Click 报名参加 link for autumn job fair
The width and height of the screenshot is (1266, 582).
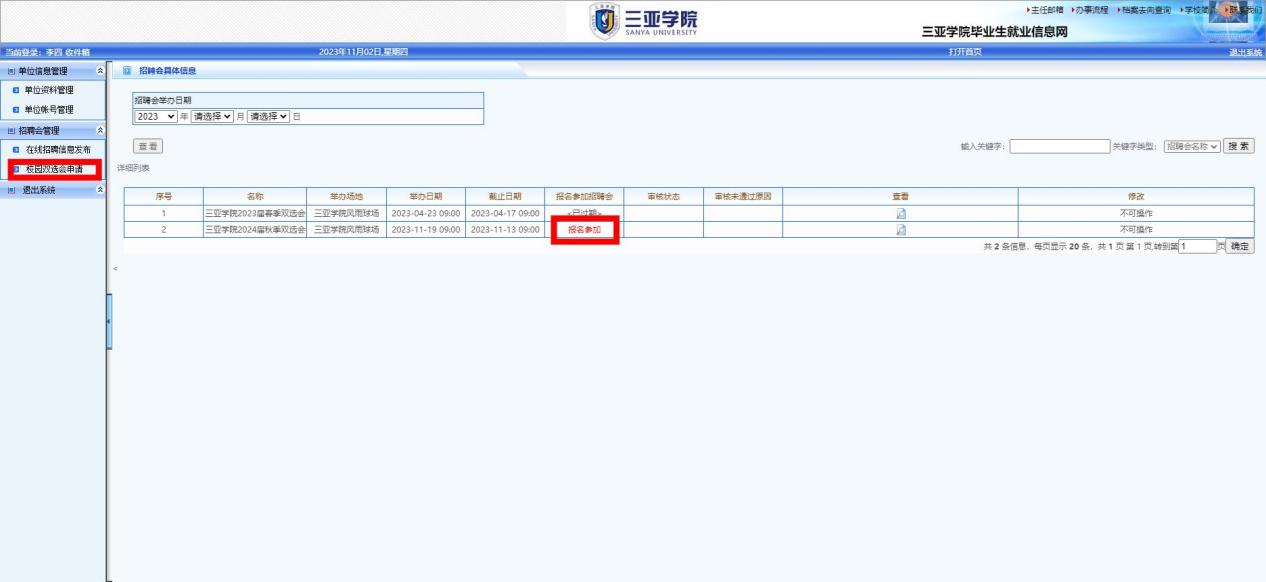tap(584, 230)
